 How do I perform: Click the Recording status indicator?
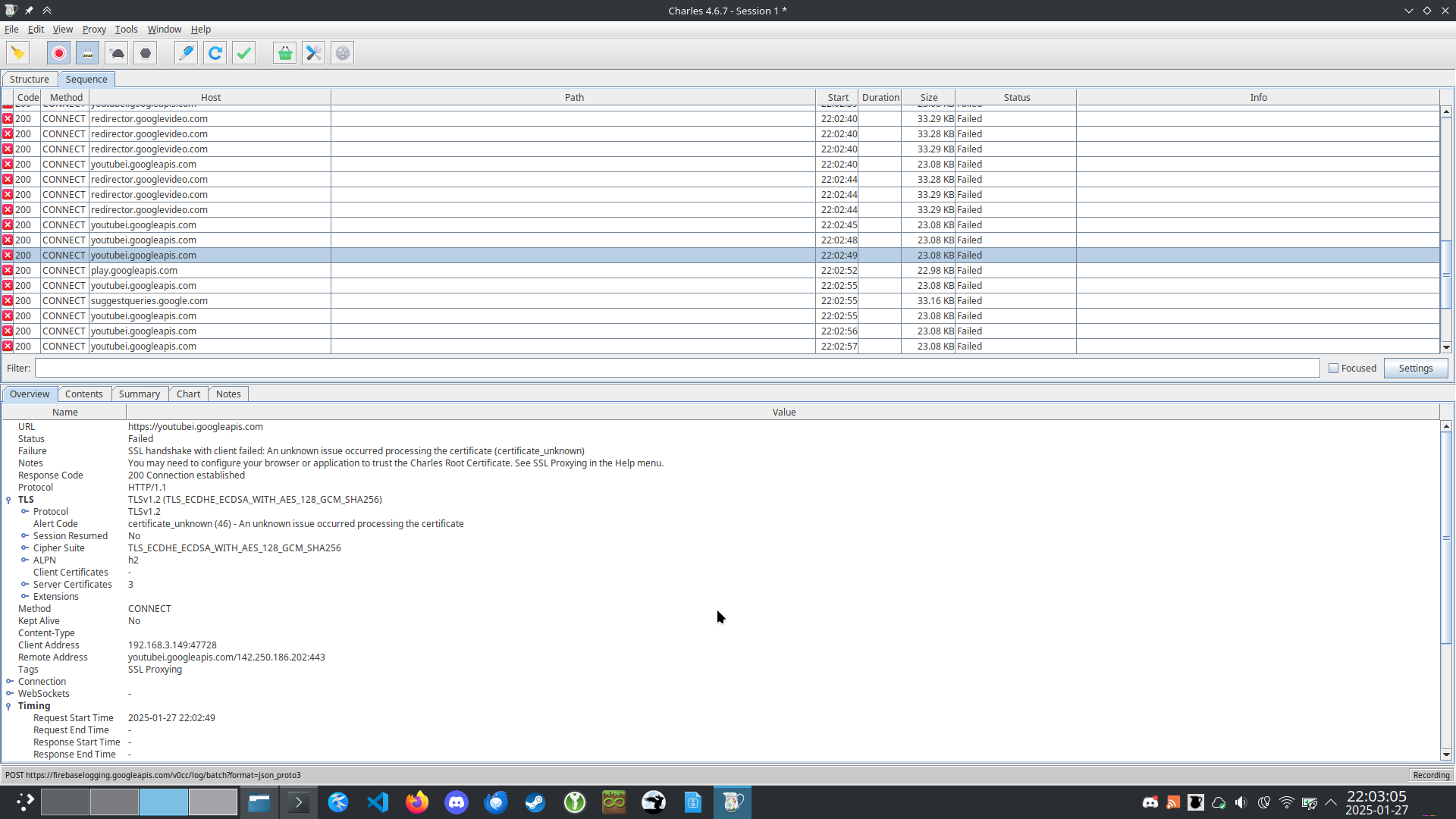(1431, 775)
